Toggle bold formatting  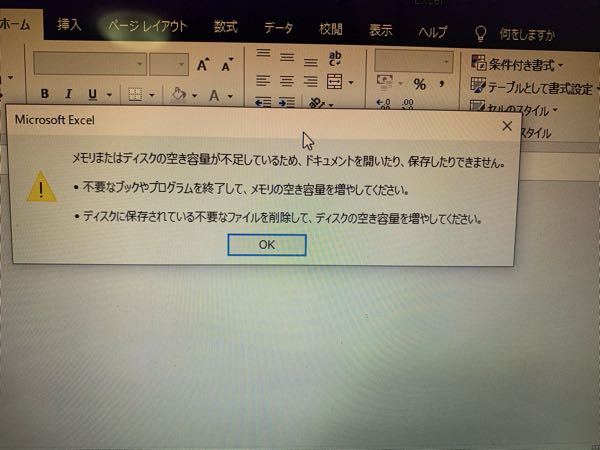point(45,93)
